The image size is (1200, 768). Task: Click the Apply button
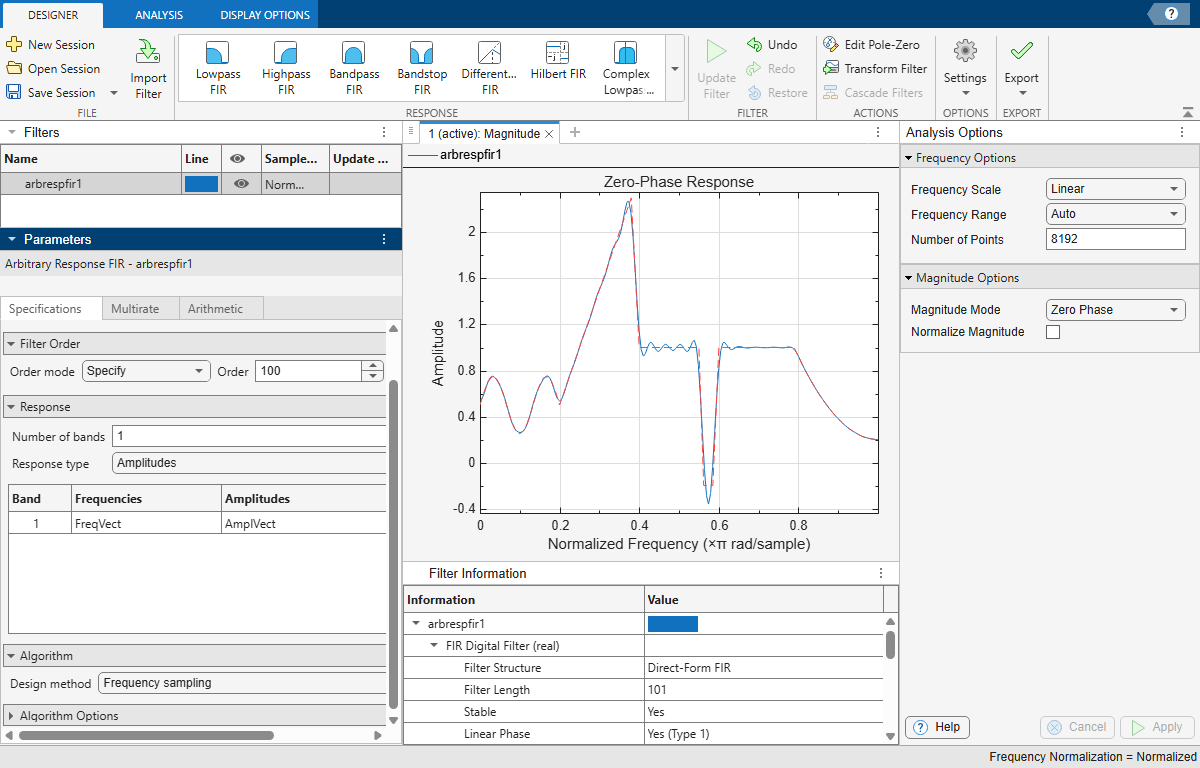pos(1157,727)
